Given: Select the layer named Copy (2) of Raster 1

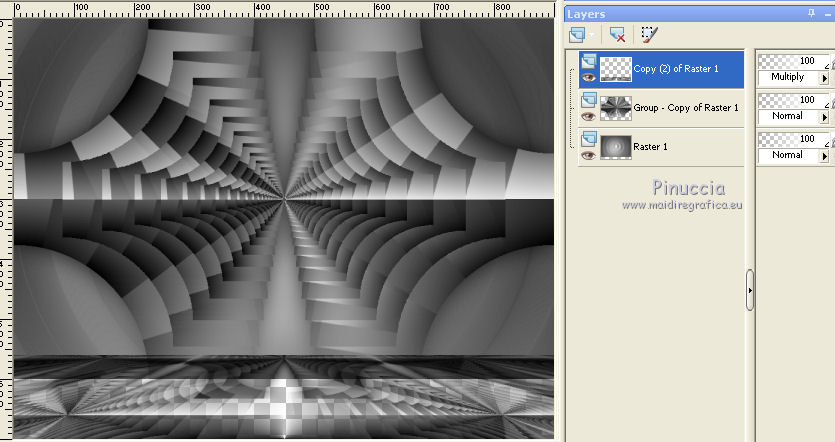Looking at the screenshot, I should pyautogui.click(x=676, y=69).
